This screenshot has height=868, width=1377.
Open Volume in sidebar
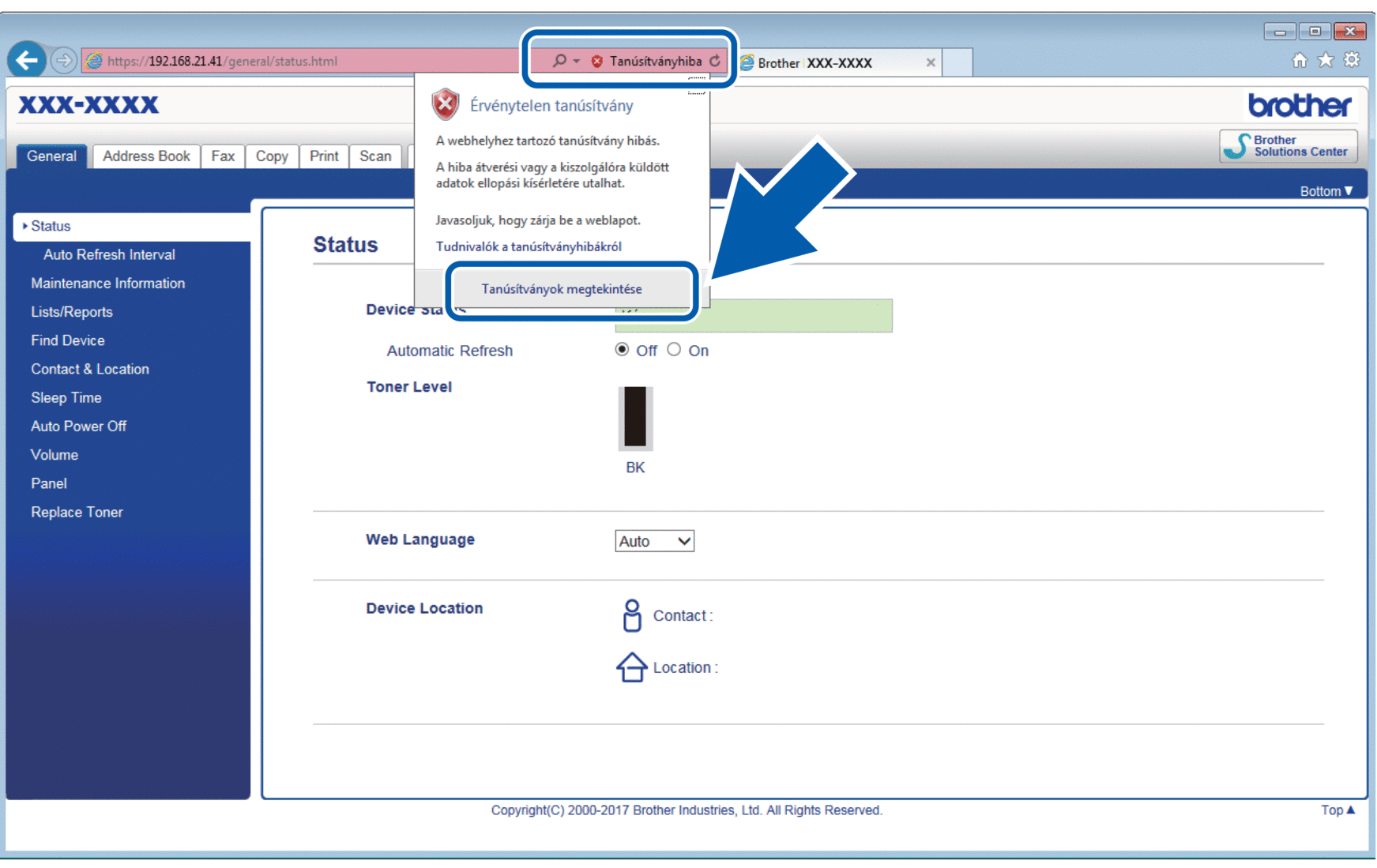coord(54,455)
